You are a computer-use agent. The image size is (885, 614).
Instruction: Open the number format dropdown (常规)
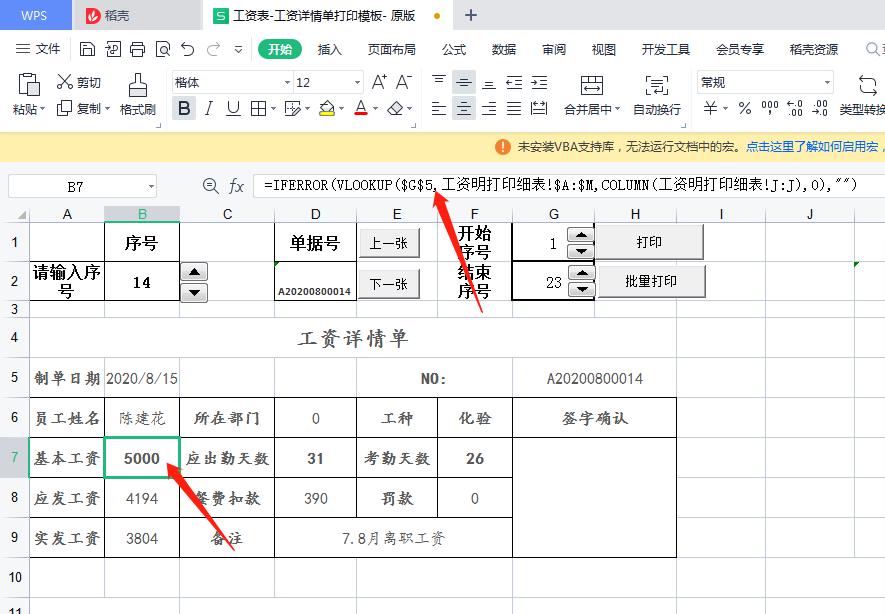coord(827,83)
